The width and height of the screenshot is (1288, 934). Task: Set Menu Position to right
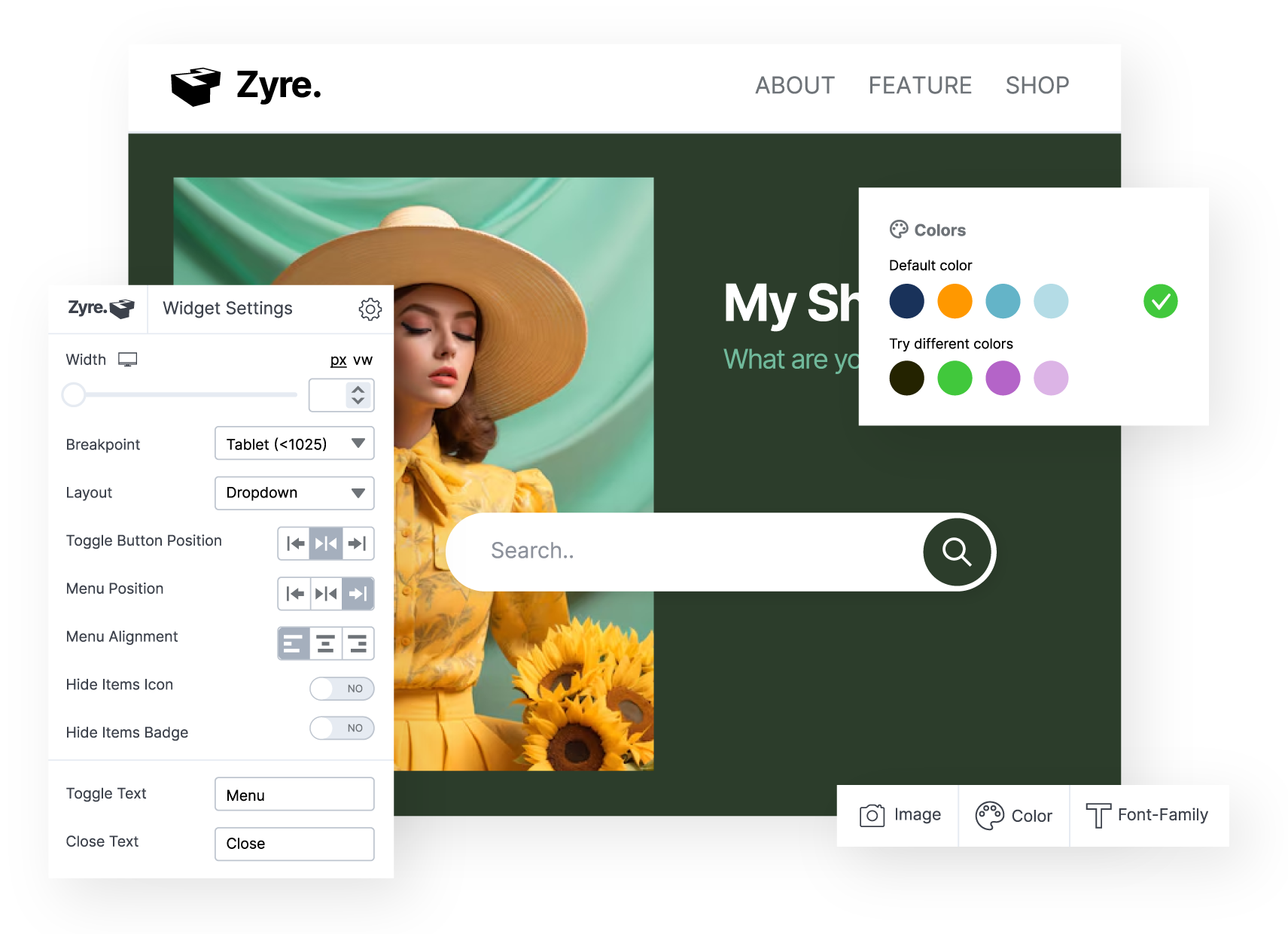pyautogui.click(x=358, y=594)
